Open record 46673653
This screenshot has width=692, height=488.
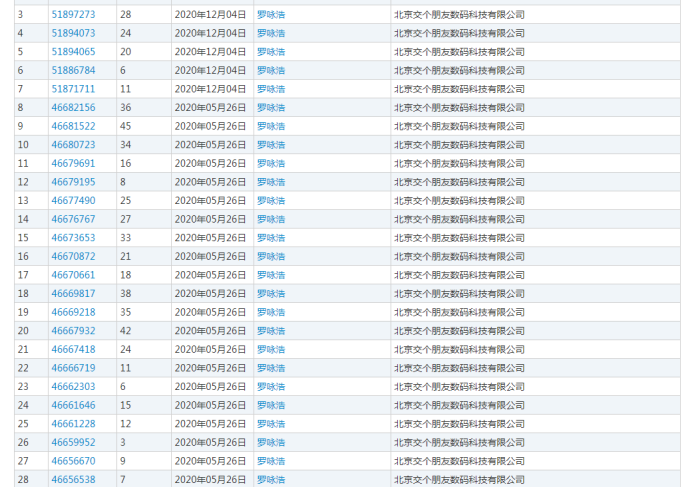coord(73,238)
